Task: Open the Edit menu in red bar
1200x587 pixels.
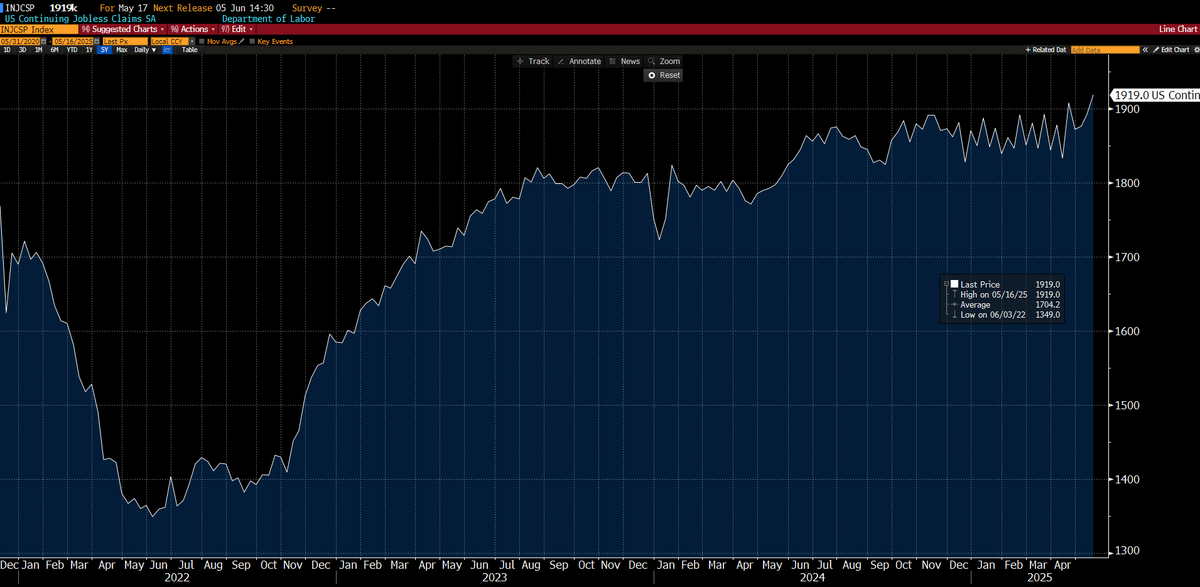Action: tap(238, 29)
